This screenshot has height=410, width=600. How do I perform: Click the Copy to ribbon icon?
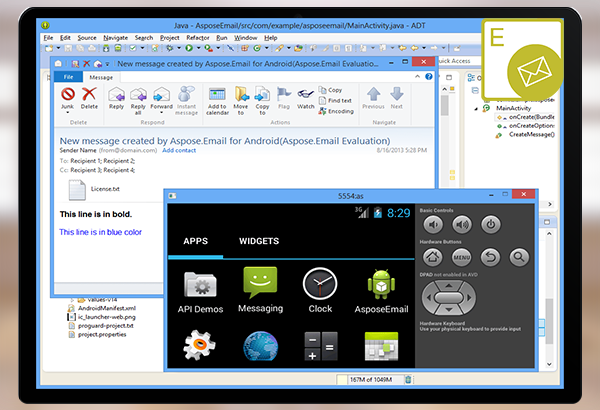tap(262, 94)
